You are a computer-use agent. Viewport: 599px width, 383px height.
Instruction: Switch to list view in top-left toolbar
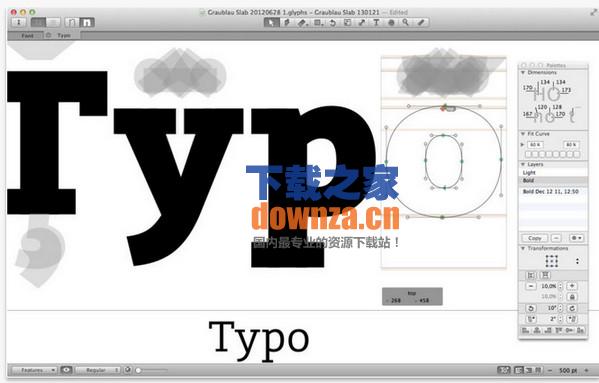coord(53,23)
